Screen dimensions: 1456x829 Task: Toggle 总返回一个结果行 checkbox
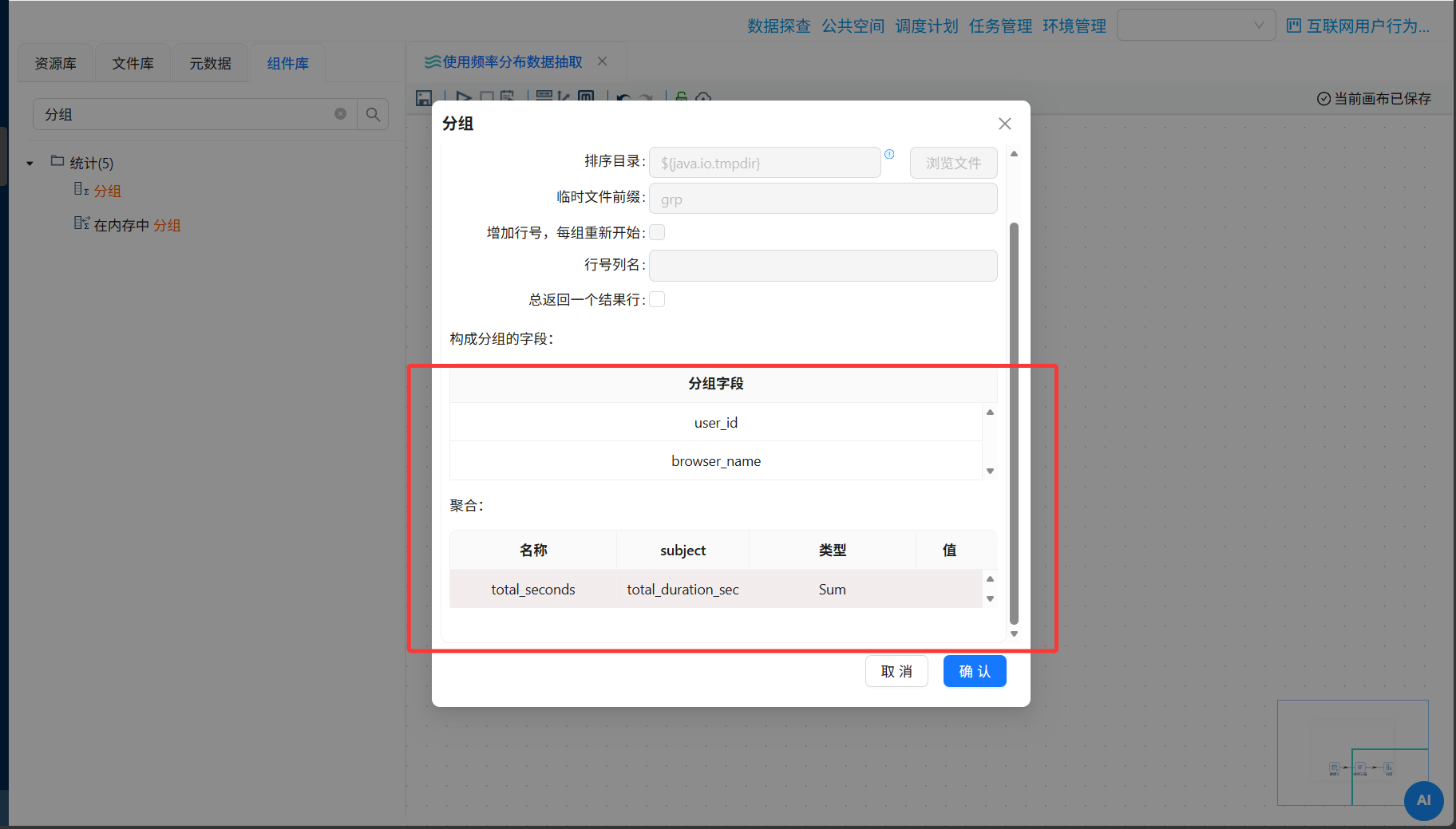click(x=657, y=299)
